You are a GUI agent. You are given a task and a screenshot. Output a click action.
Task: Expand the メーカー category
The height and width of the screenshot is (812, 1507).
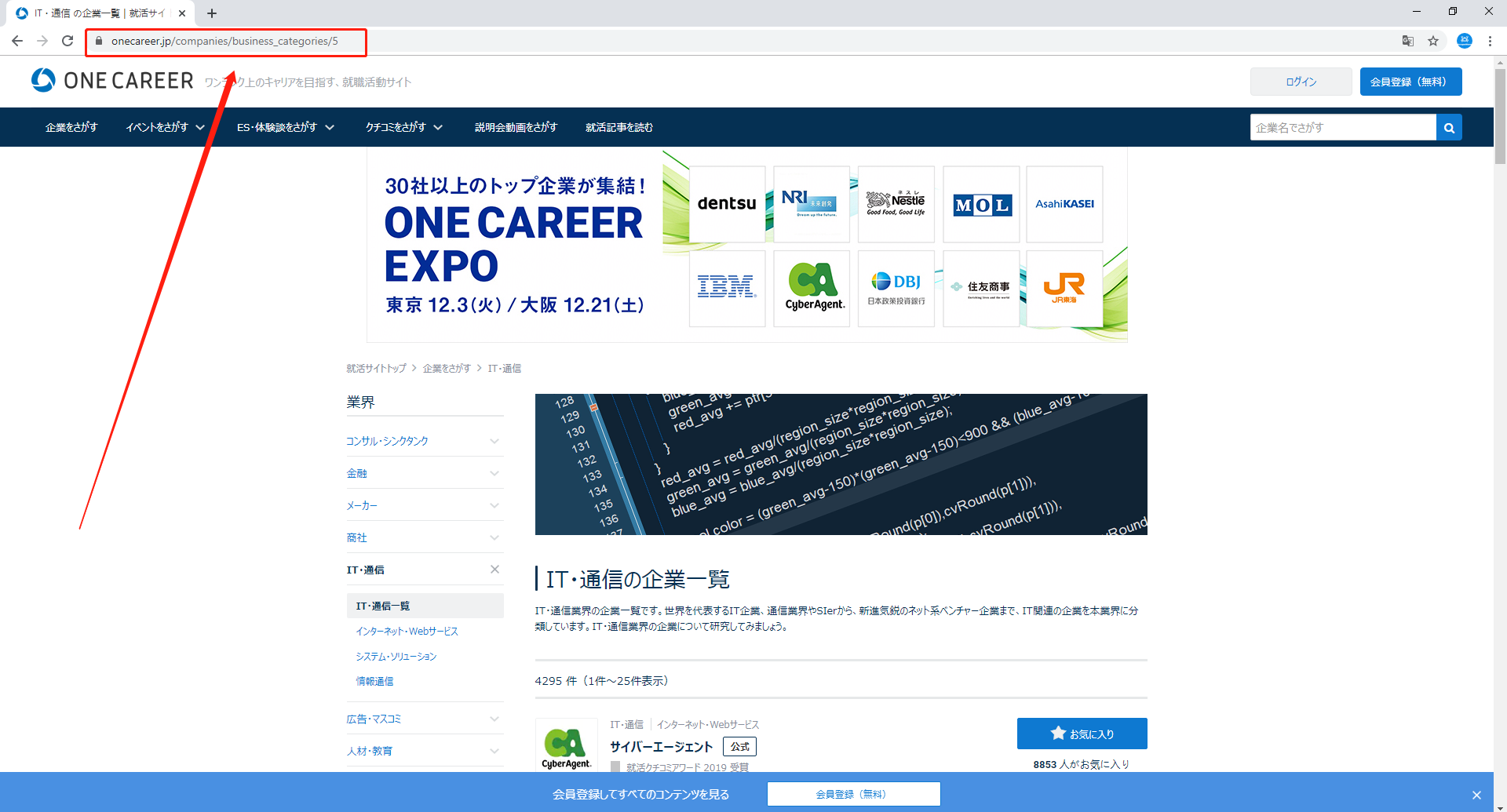click(x=424, y=505)
